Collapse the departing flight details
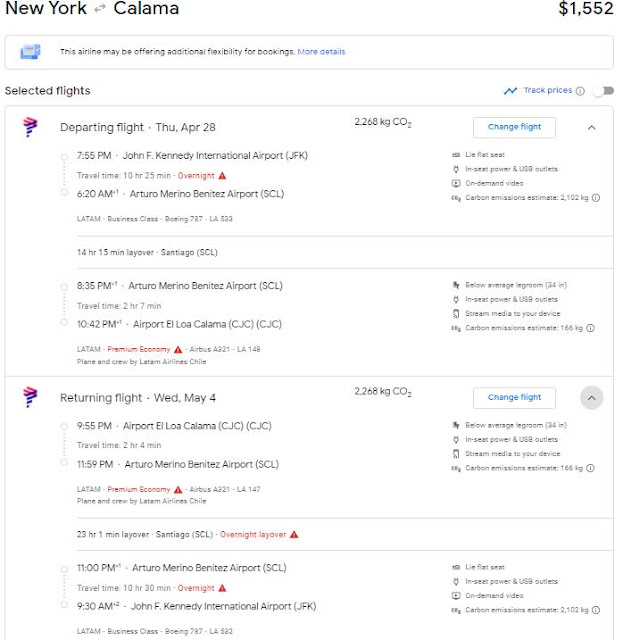 [x=591, y=127]
